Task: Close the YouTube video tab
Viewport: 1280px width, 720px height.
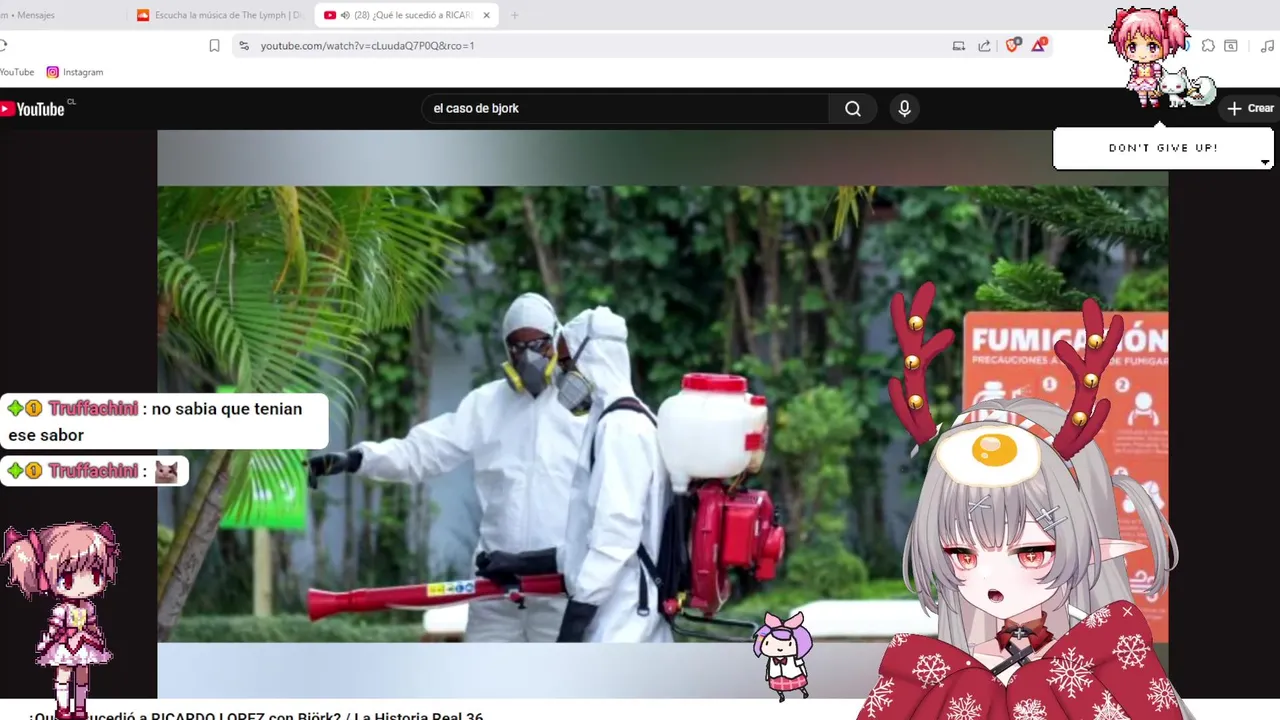Action: pos(486,15)
